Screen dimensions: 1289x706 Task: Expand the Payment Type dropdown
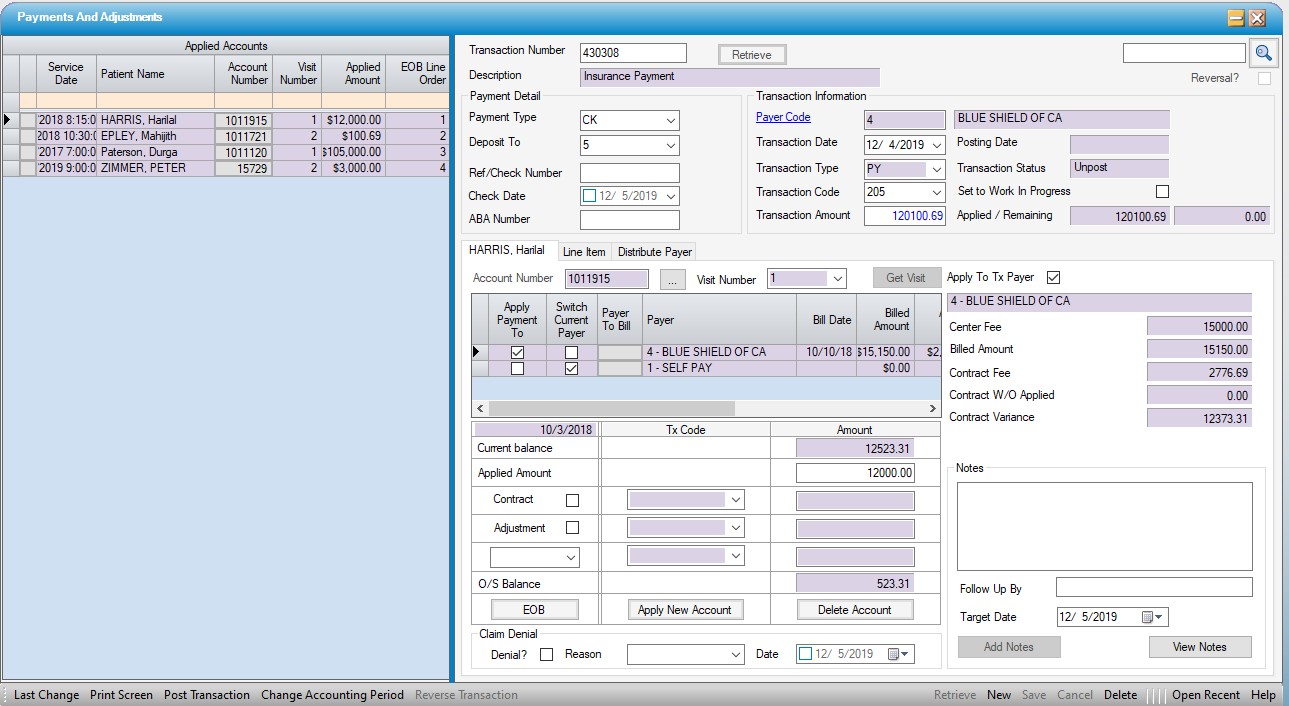669,120
